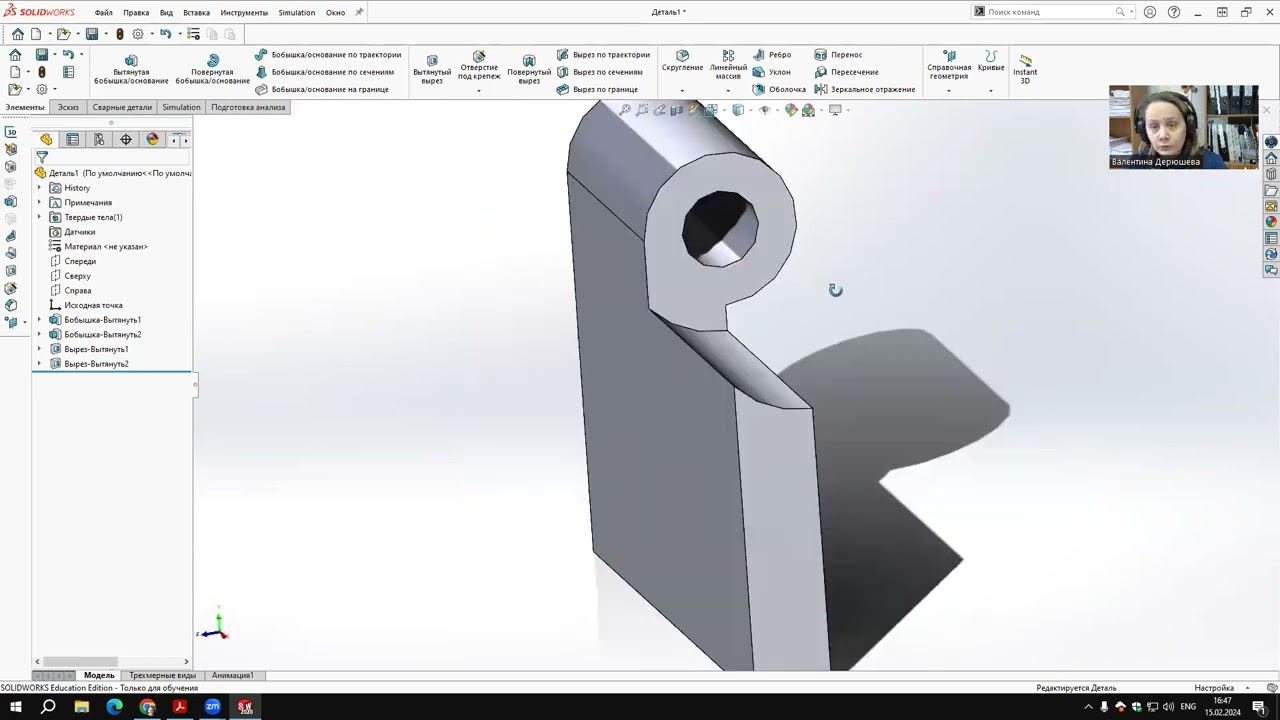Click Материал <не указан> item
Viewport: 1280px width, 720px height.
click(105, 247)
